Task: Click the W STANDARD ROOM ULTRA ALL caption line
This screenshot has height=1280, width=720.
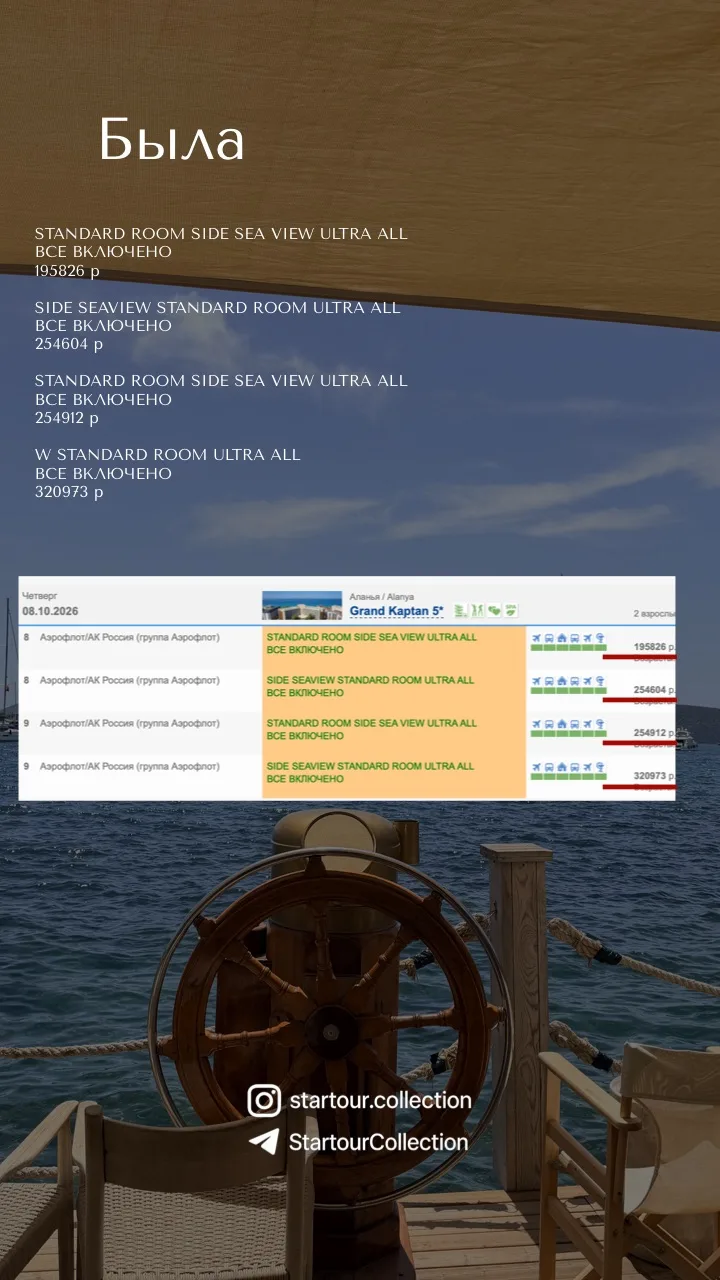Action: 168,455
